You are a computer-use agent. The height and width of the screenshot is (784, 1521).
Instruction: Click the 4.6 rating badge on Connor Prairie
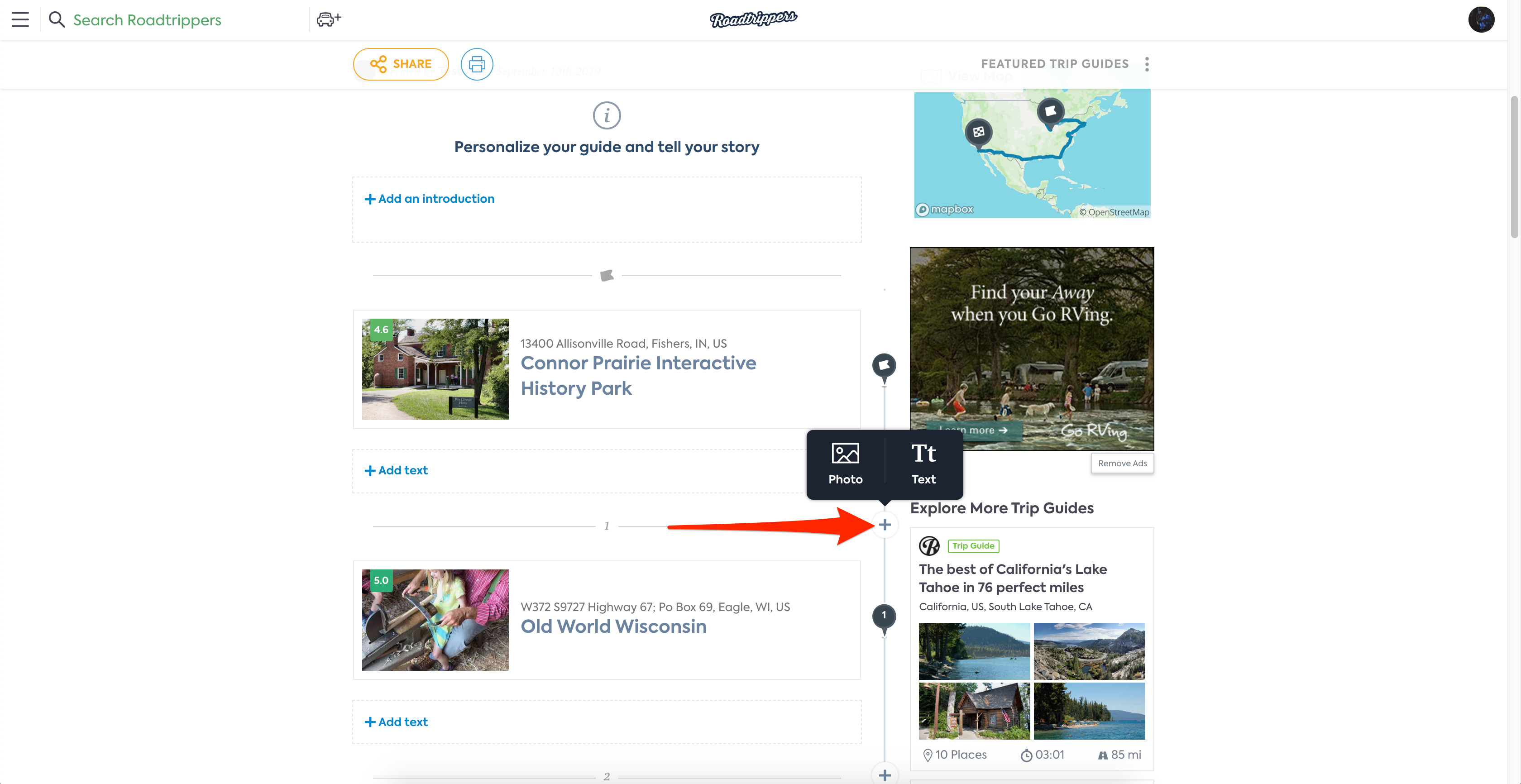coord(381,330)
